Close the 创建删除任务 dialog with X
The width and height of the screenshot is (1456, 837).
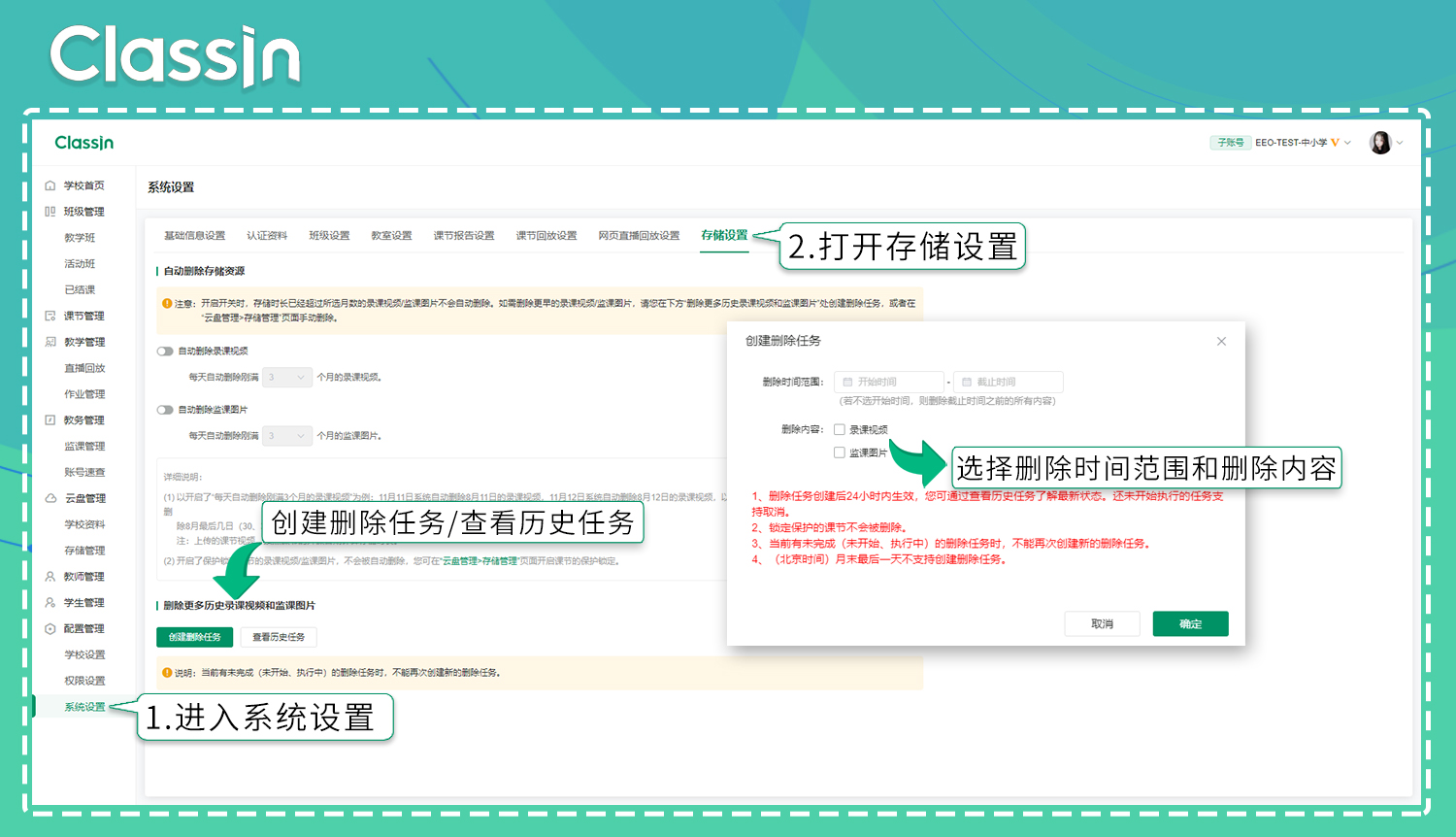(x=1221, y=341)
